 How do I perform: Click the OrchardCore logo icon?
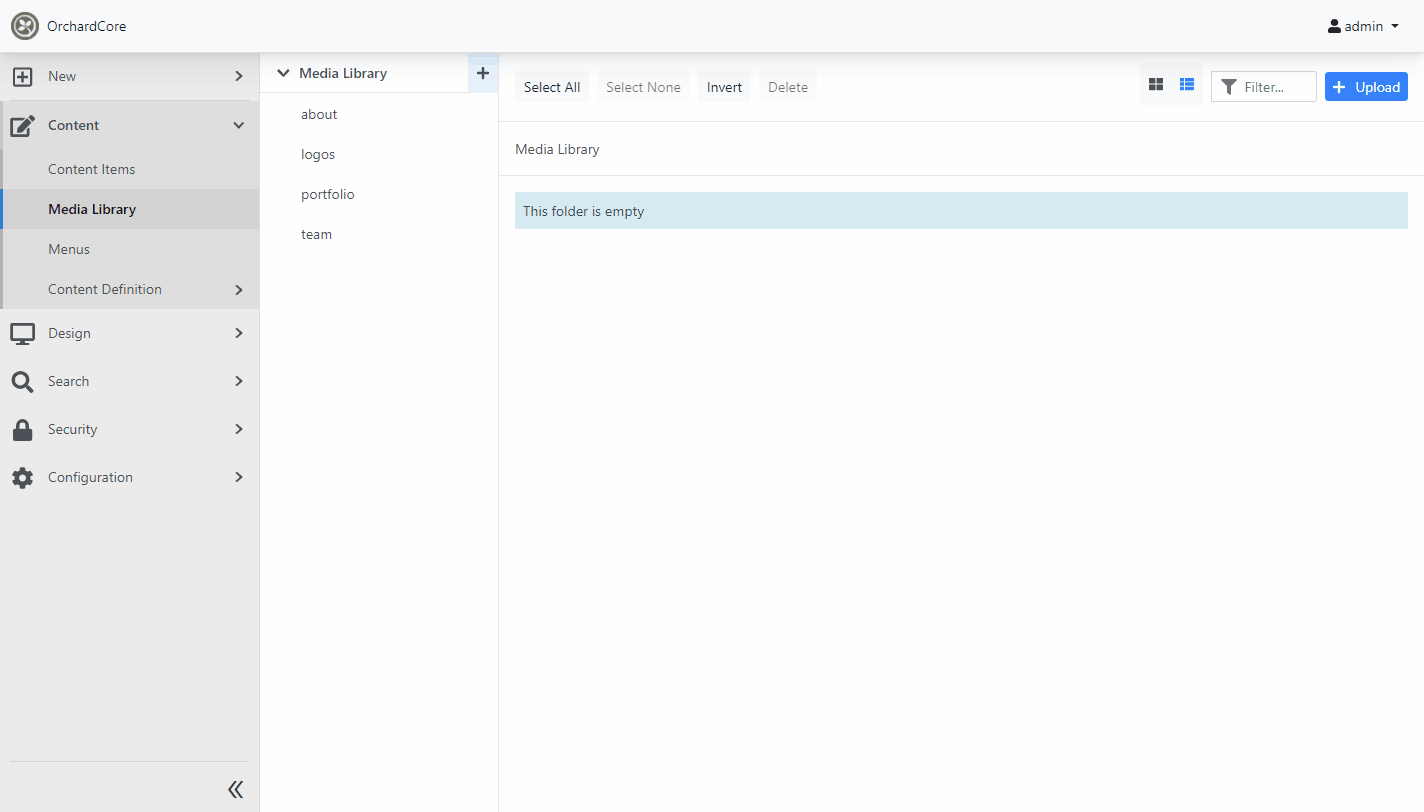click(x=25, y=26)
